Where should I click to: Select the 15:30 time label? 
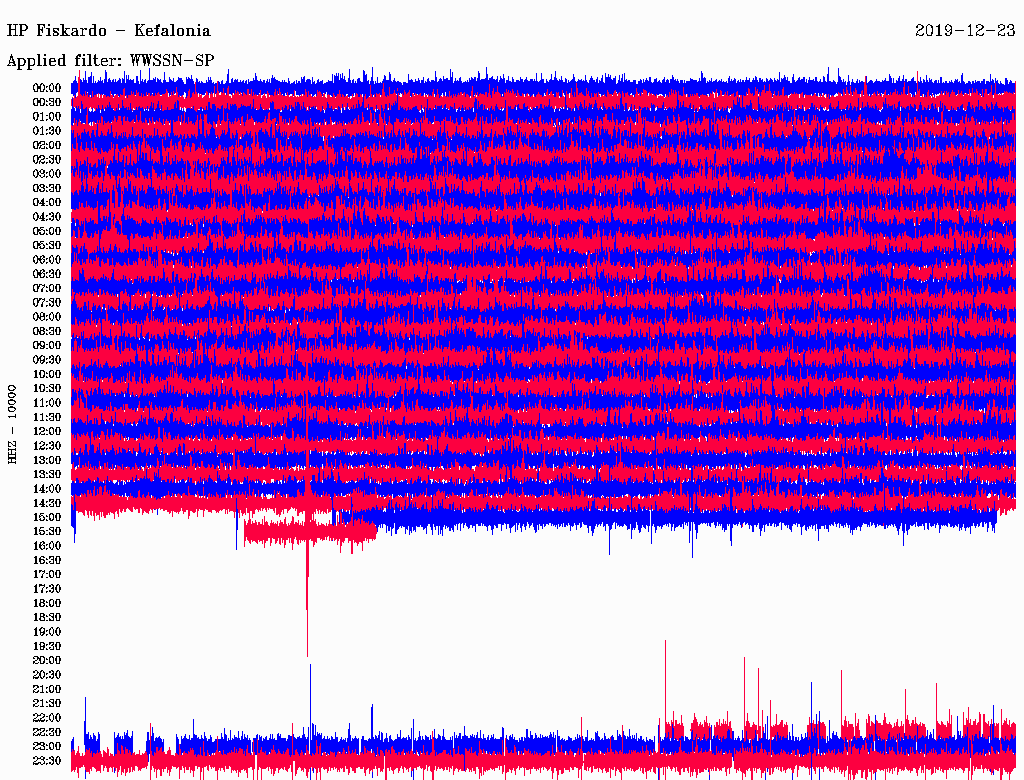coord(47,532)
